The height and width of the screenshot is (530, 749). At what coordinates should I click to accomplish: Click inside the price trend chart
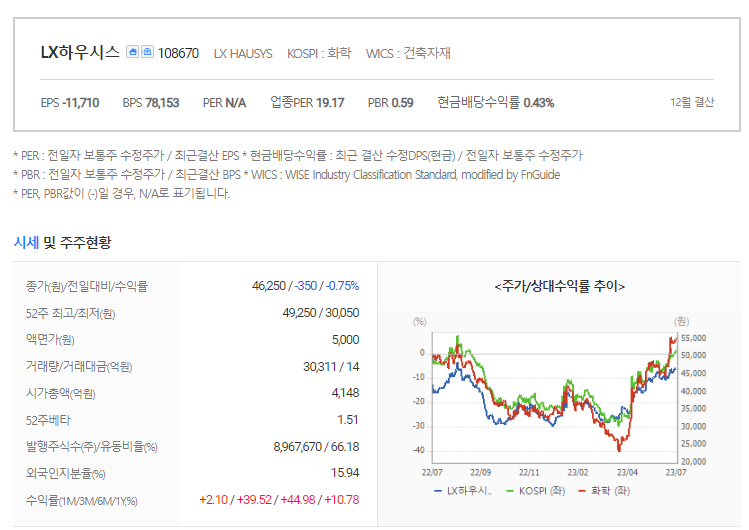point(555,398)
